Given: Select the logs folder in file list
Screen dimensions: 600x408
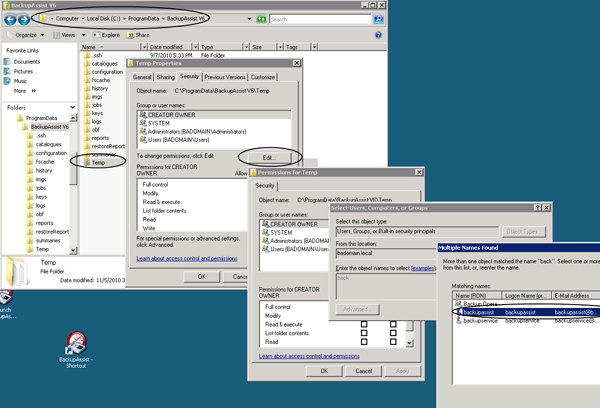Looking at the screenshot, I should click(x=93, y=121).
